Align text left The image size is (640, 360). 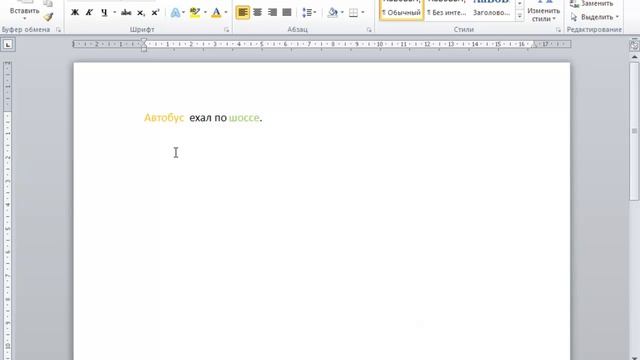(242, 13)
